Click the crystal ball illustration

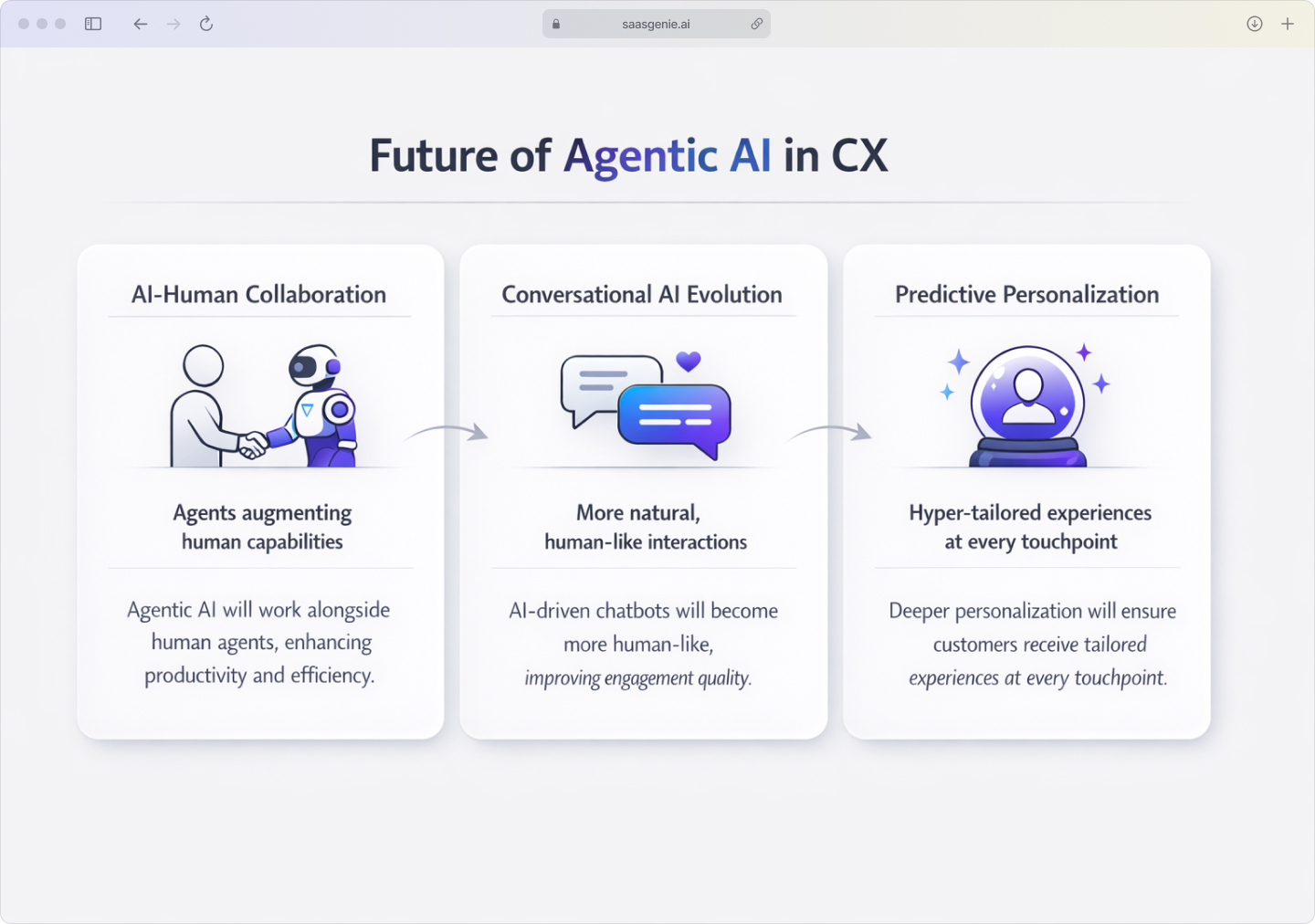click(x=1026, y=406)
